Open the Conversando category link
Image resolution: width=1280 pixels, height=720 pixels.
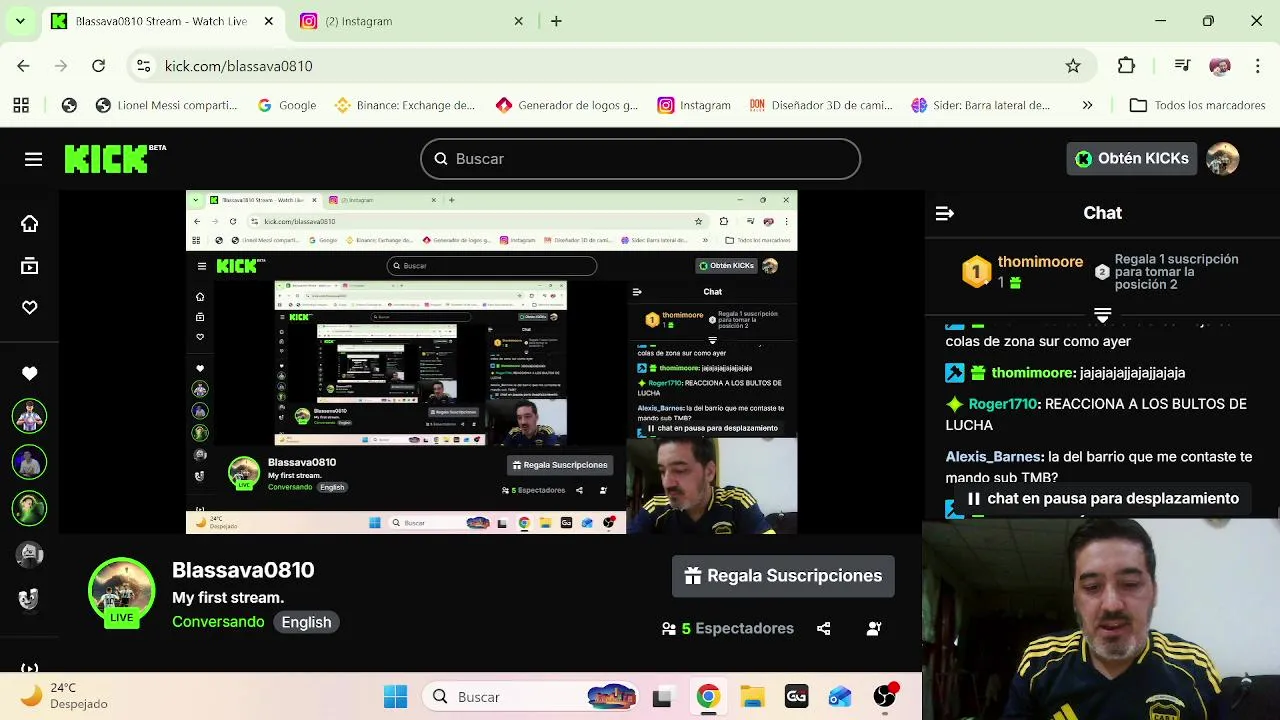(218, 622)
